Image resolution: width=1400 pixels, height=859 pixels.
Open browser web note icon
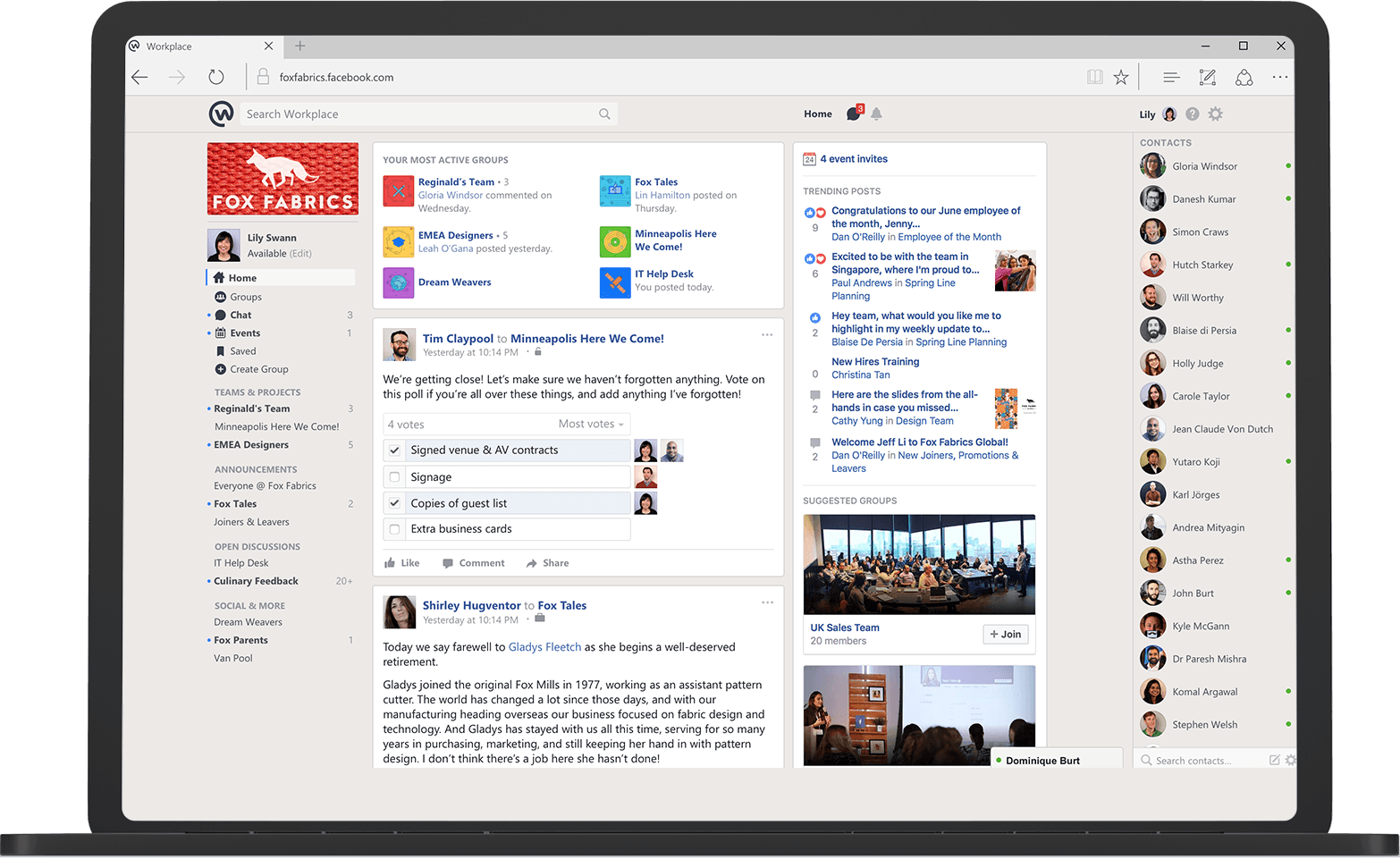click(x=1207, y=77)
